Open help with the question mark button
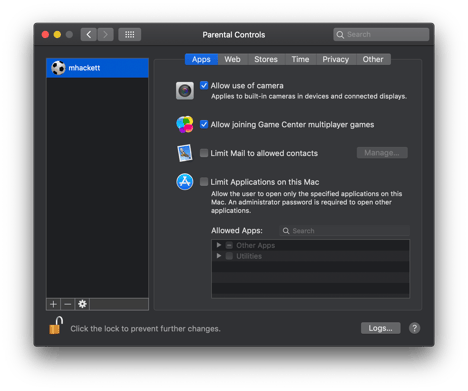468x391 pixels. [414, 328]
